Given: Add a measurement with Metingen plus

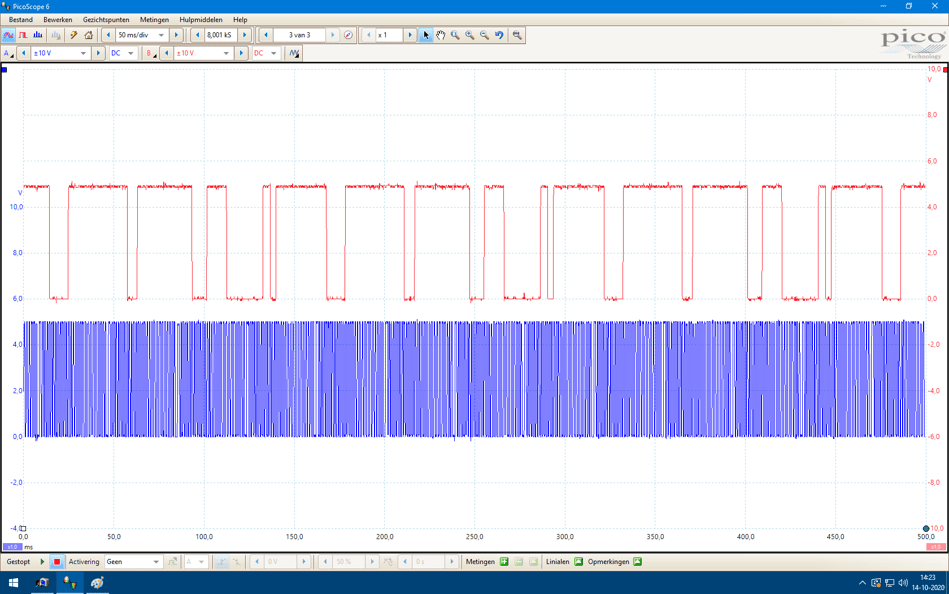Looking at the screenshot, I should click(504, 562).
